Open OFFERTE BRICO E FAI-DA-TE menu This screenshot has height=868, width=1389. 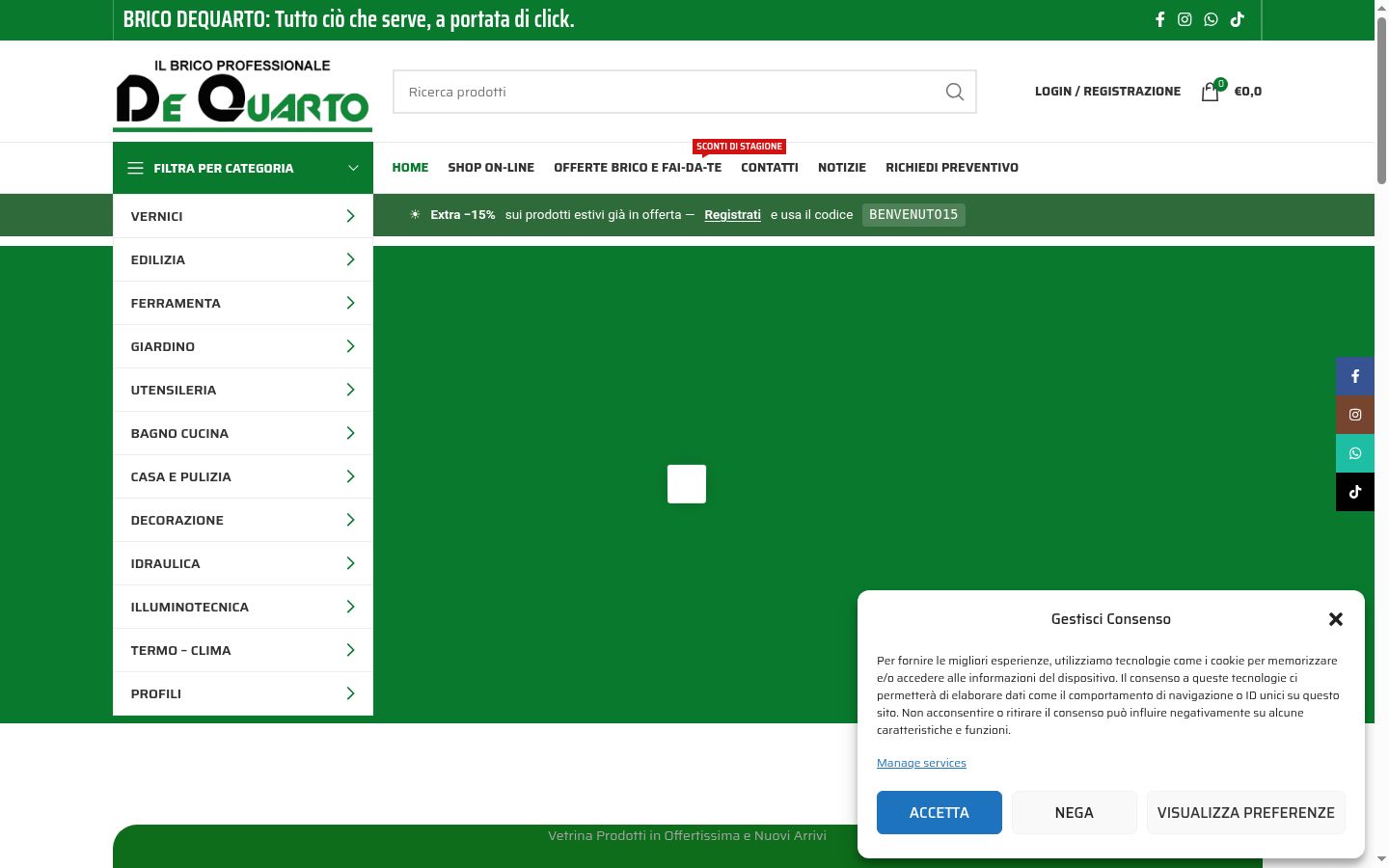(x=638, y=168)
